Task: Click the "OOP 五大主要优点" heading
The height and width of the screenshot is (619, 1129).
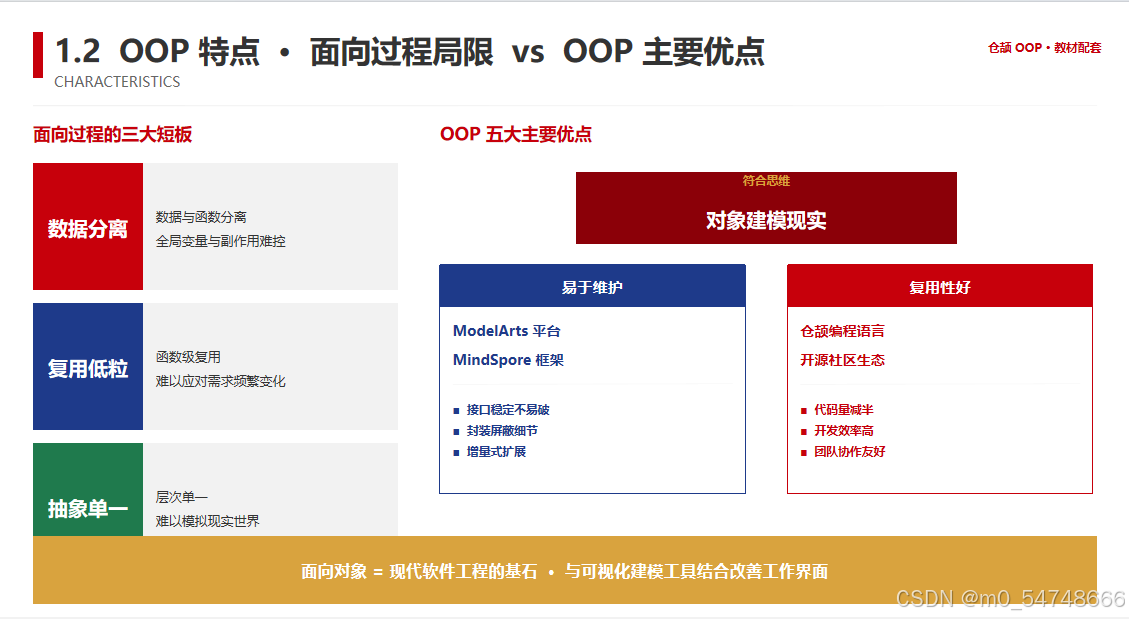Action: (516, 135)
